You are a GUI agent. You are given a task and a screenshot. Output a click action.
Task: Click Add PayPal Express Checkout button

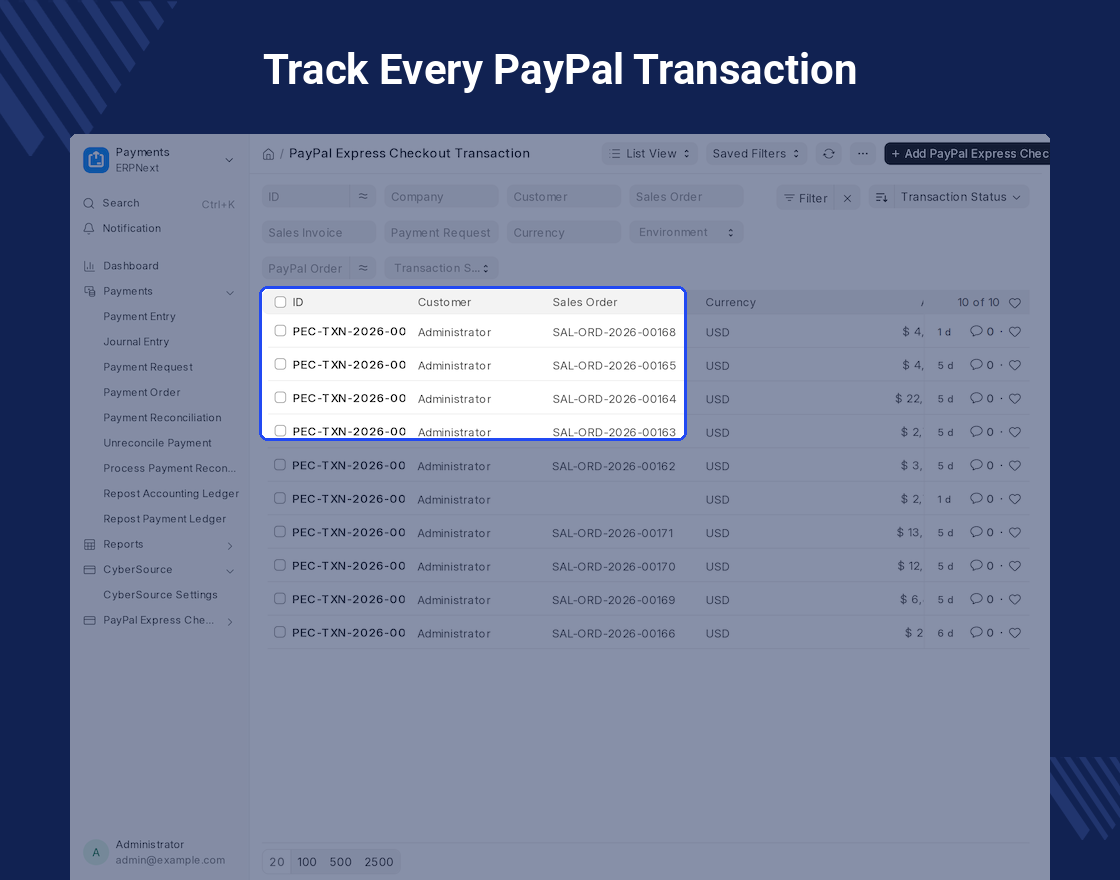point(967,154)
